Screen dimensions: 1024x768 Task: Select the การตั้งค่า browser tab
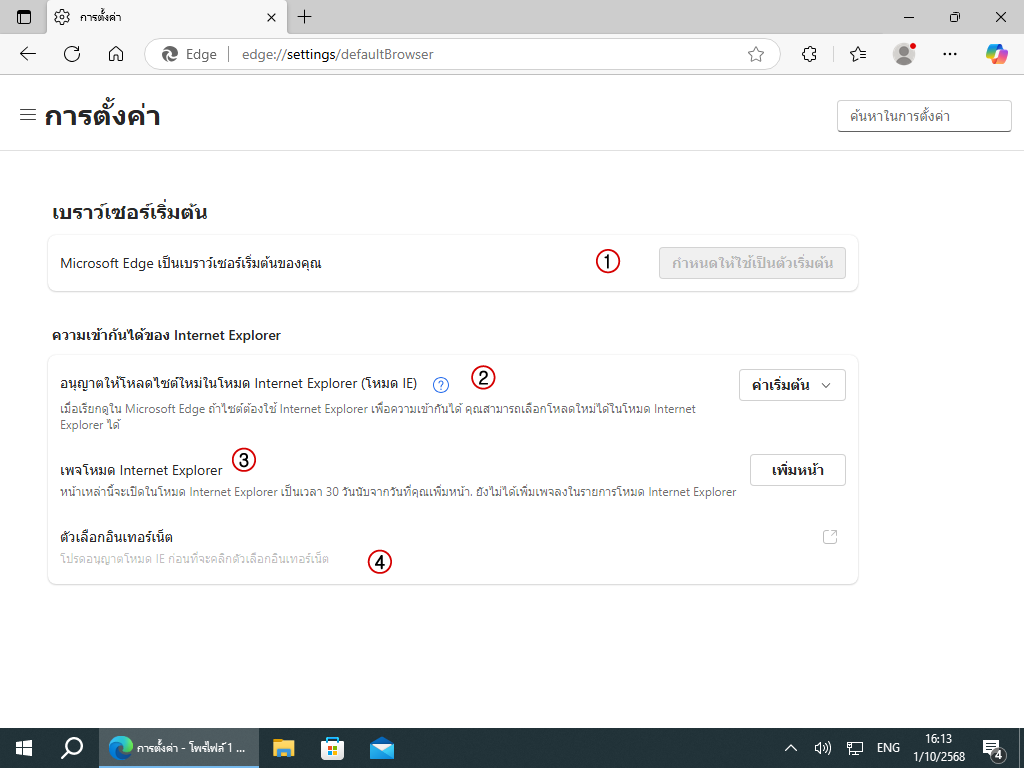coord(160,17)
